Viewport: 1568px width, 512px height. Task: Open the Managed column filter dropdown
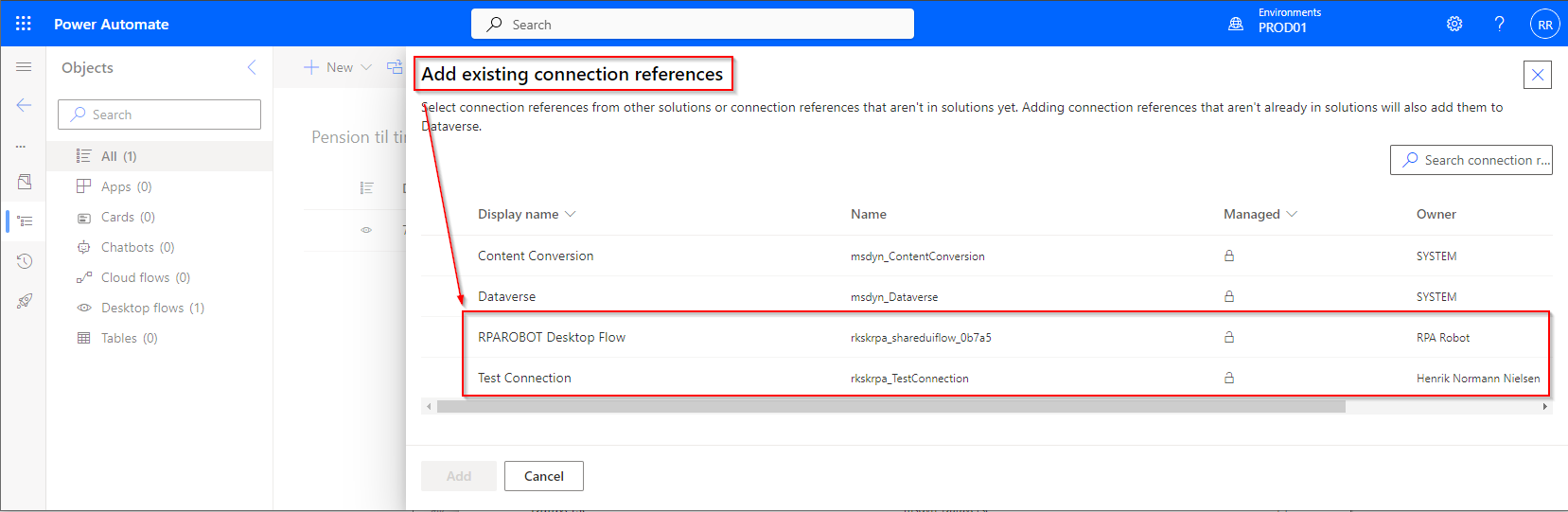(x=1260, y=215)
